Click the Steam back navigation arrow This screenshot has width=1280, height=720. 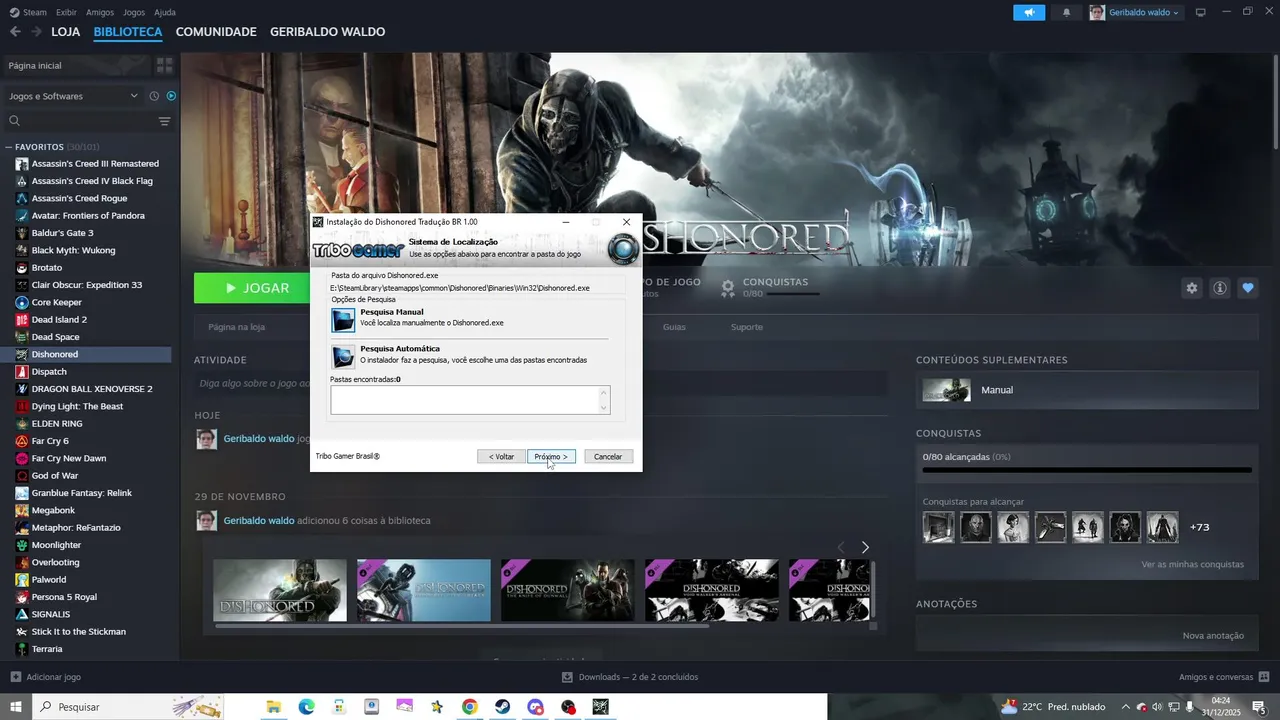click(15, 32)
